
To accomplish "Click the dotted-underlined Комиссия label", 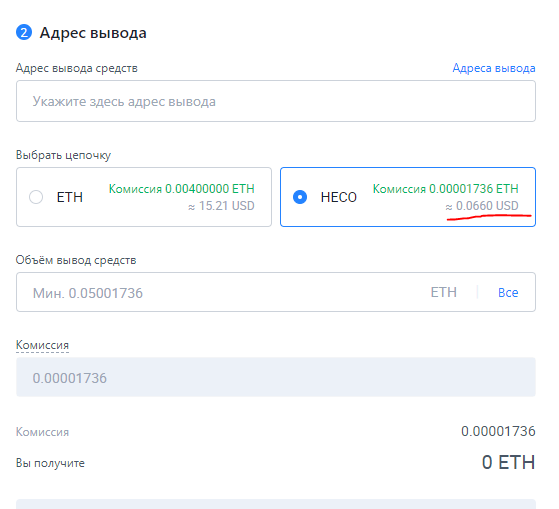I will (x=42, y=345).
